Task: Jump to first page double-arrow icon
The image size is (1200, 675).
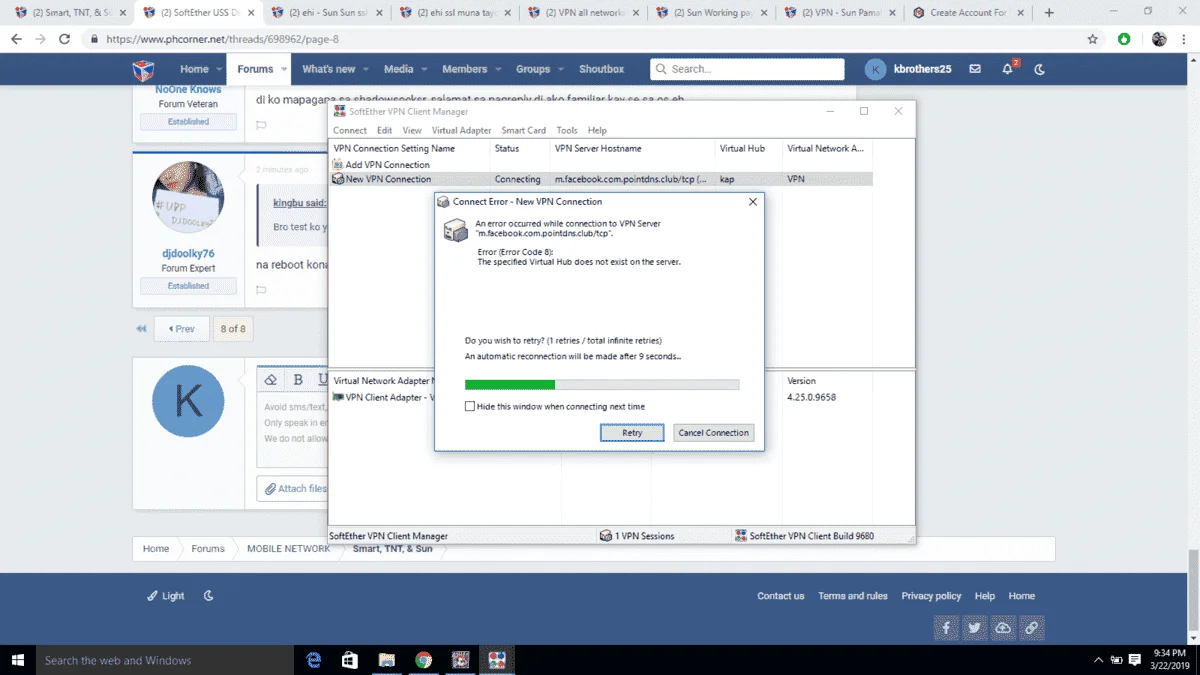Action: [x=142, y=328]
